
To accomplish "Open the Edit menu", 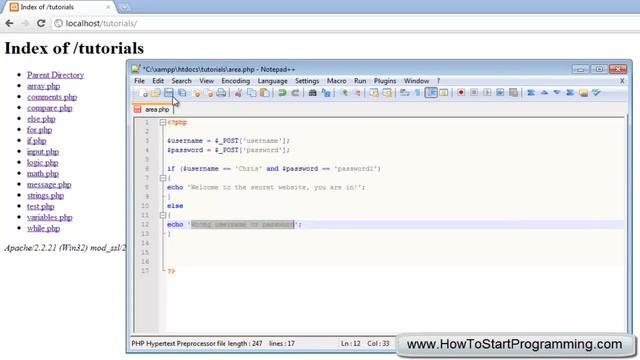I will click(158, 81).
